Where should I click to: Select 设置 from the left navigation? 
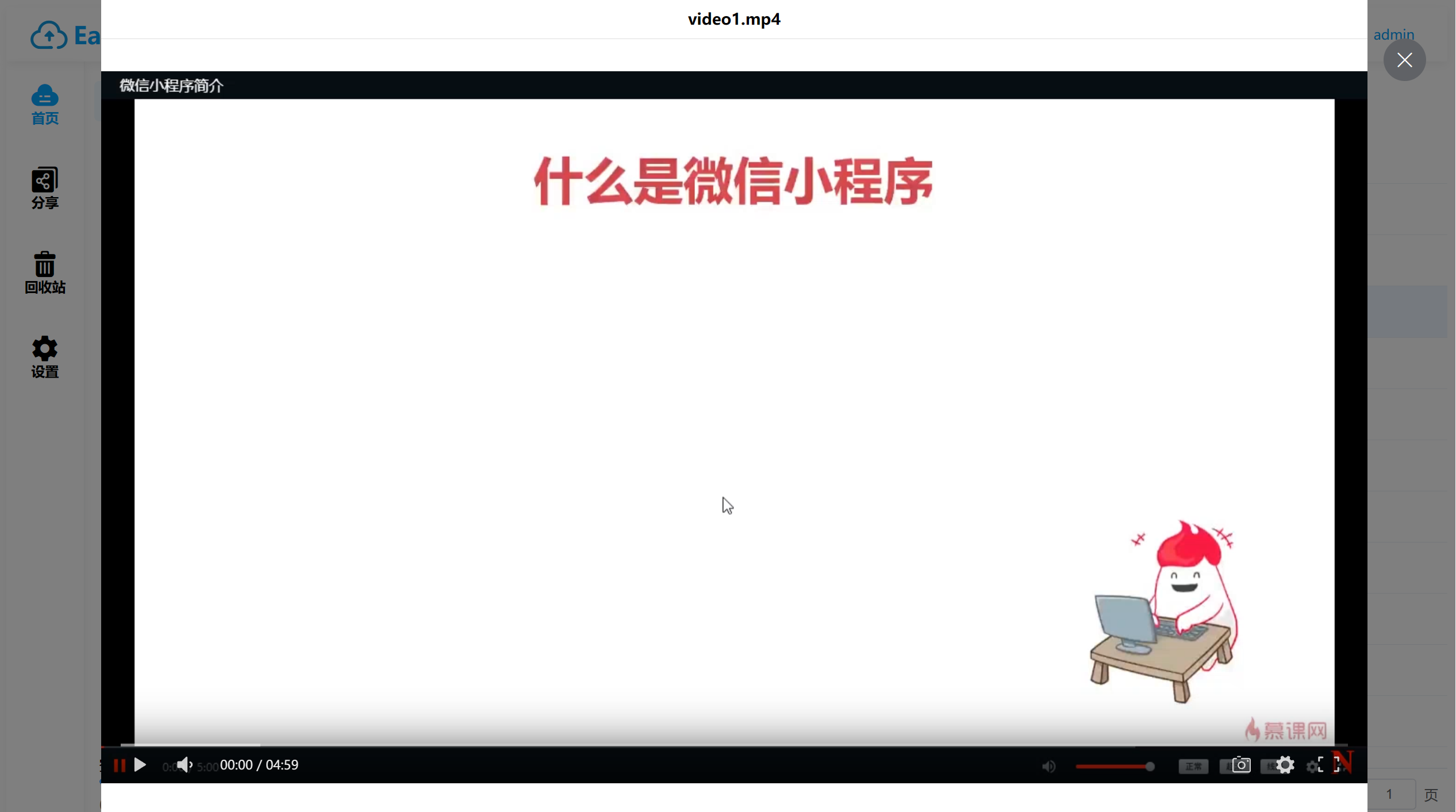pyautogui.click(x=44, y=357)
